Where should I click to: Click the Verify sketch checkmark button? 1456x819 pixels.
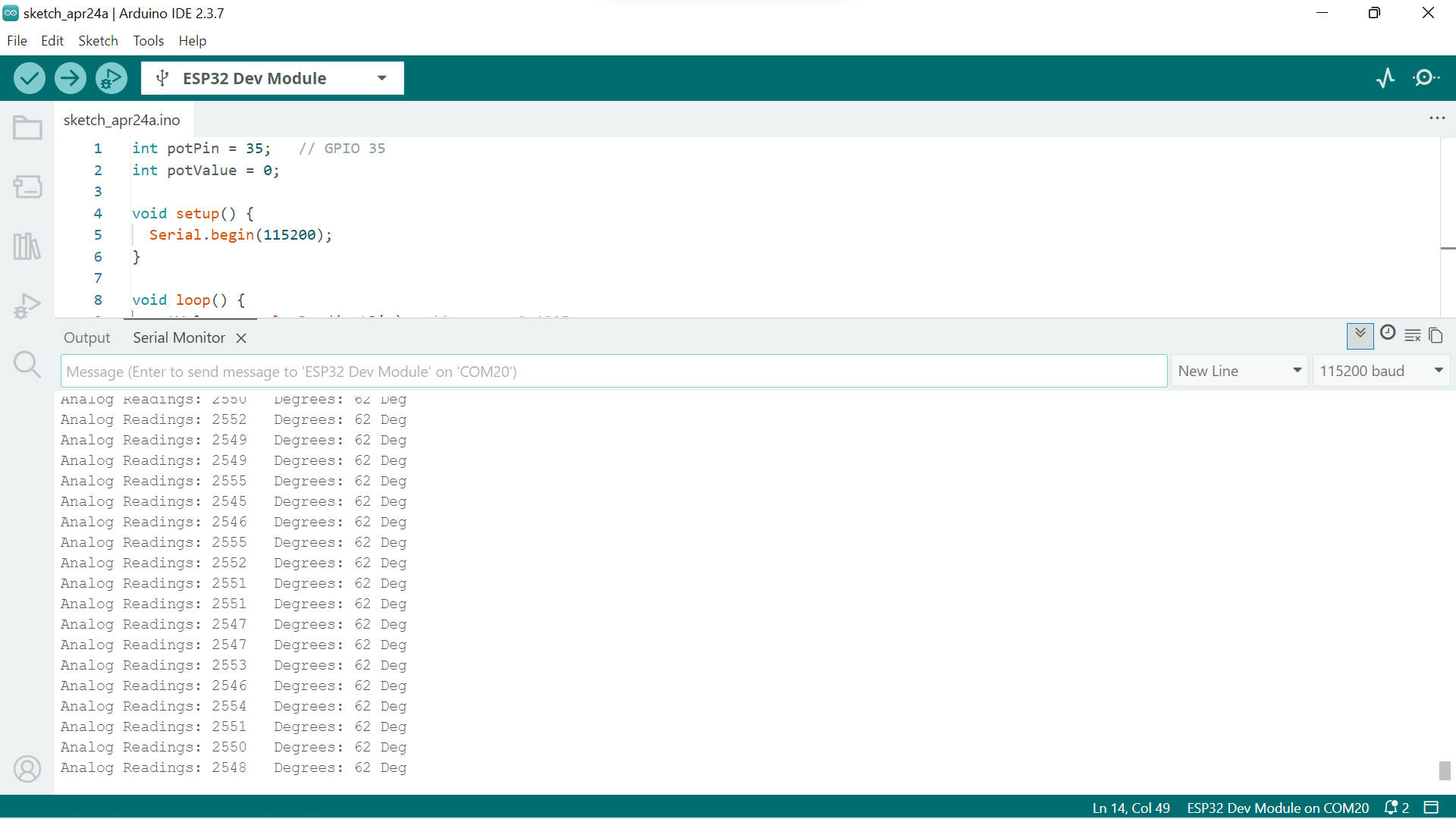[x=30, y=78]
